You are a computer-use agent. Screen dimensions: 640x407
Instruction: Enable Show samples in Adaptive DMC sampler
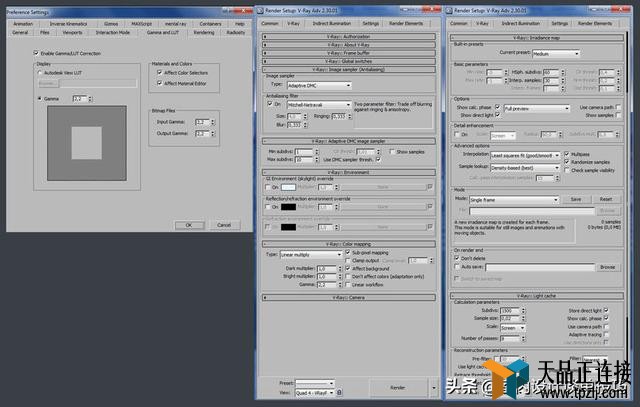(x=392, y=151)
